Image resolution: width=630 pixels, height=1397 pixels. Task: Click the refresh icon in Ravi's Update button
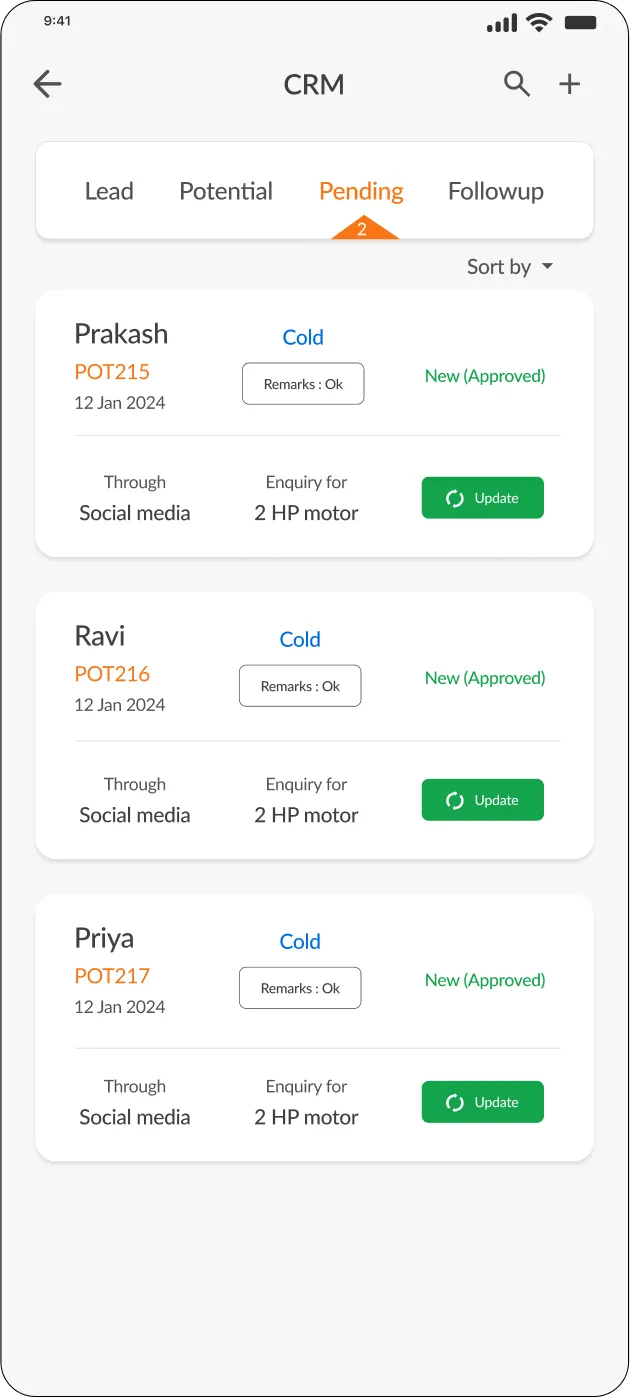(455, 800)
